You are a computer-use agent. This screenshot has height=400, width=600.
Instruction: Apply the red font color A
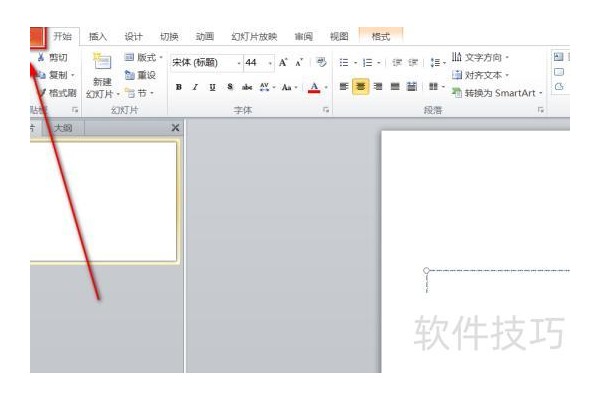coord(314,87)
